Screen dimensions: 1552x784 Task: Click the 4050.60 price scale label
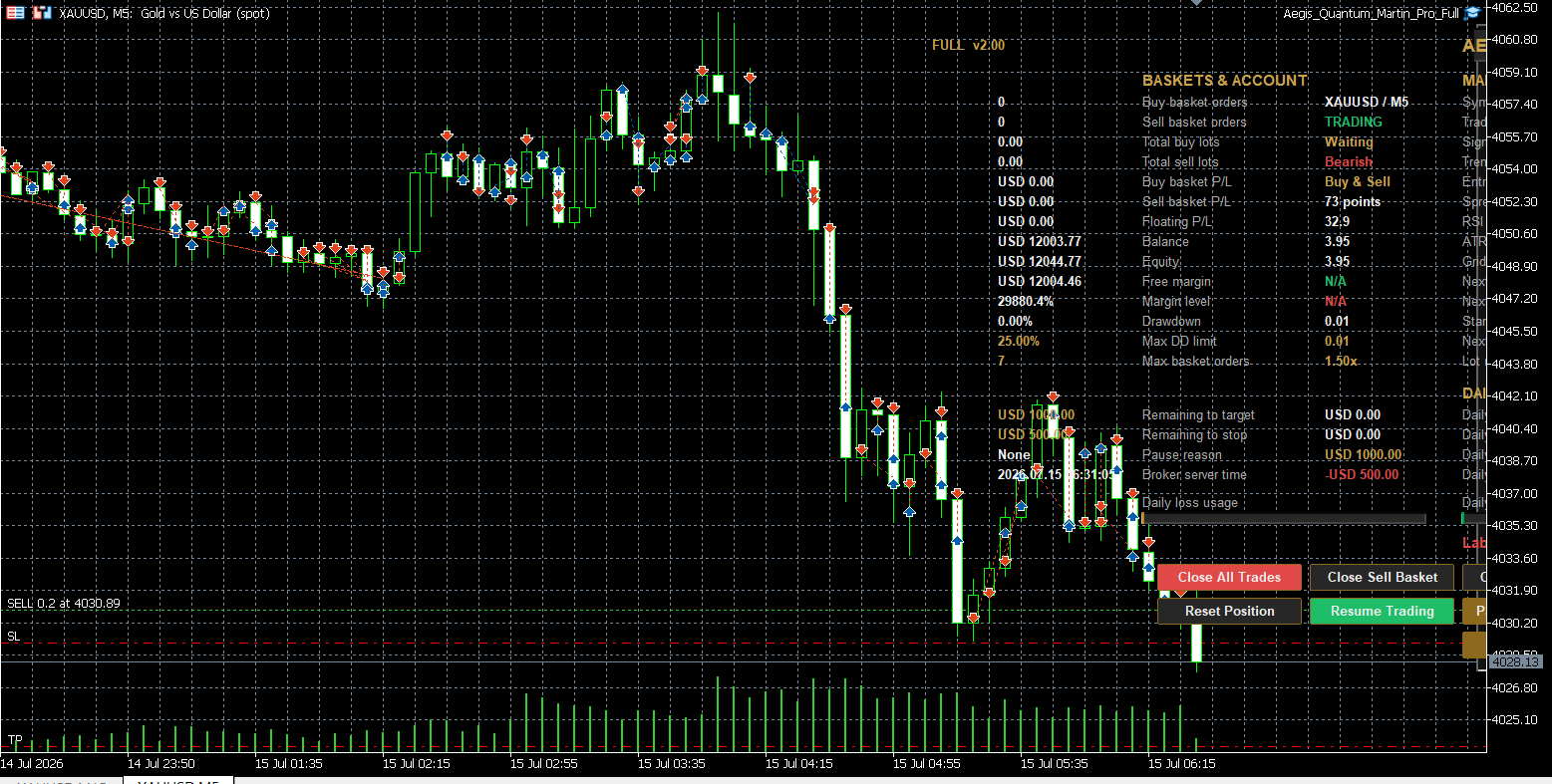1515,233
